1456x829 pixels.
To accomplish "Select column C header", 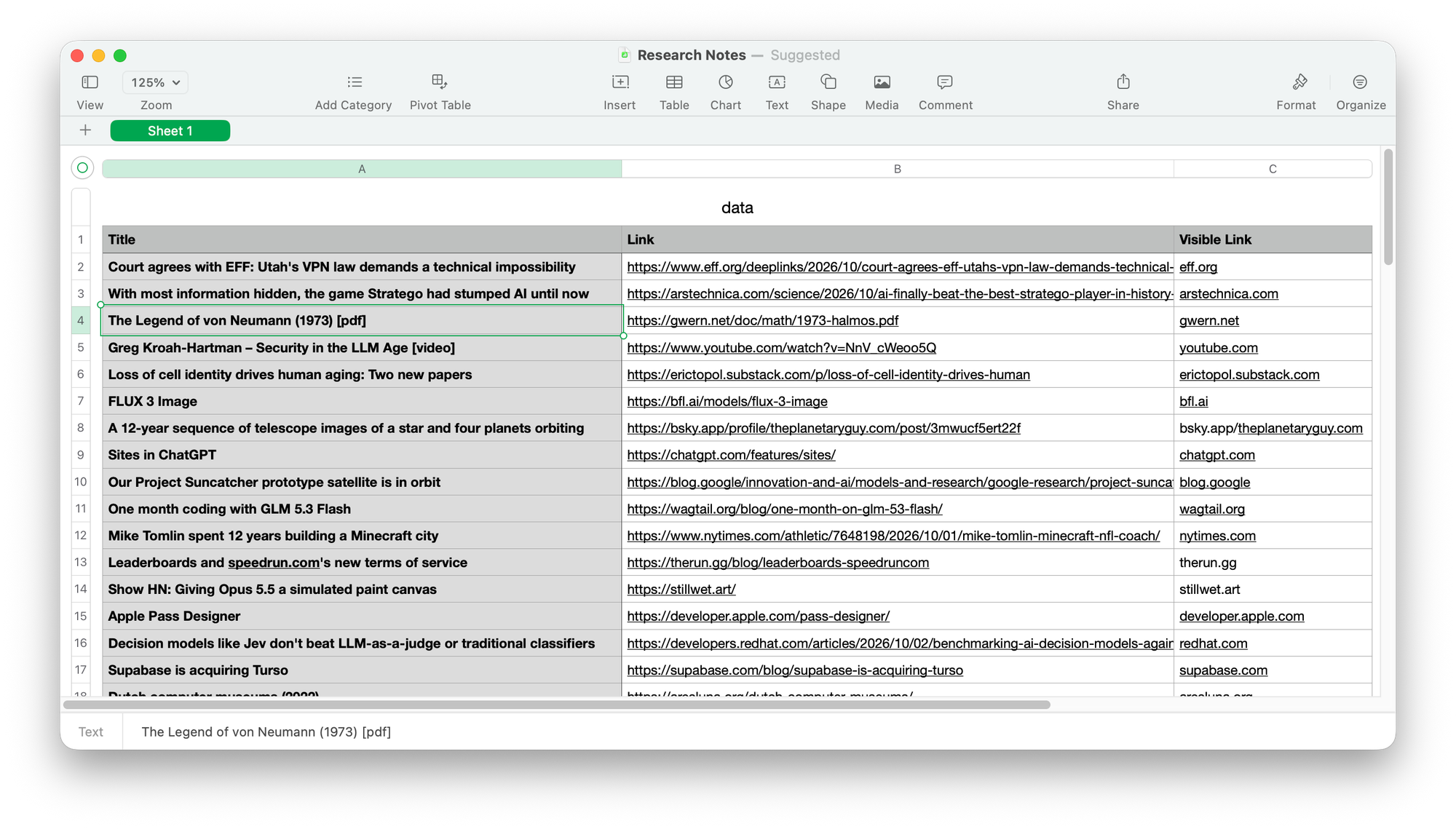I will click(x=1273, y=169).
